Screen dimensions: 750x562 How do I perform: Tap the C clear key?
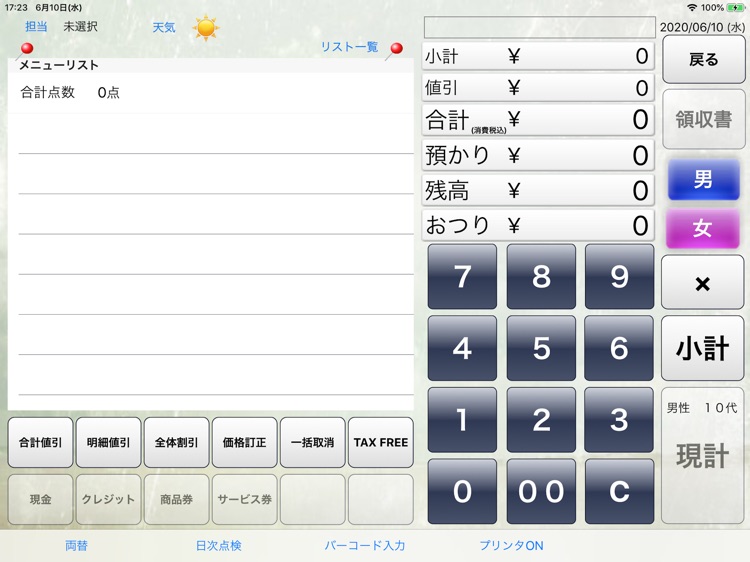click(x=619, y=491)
